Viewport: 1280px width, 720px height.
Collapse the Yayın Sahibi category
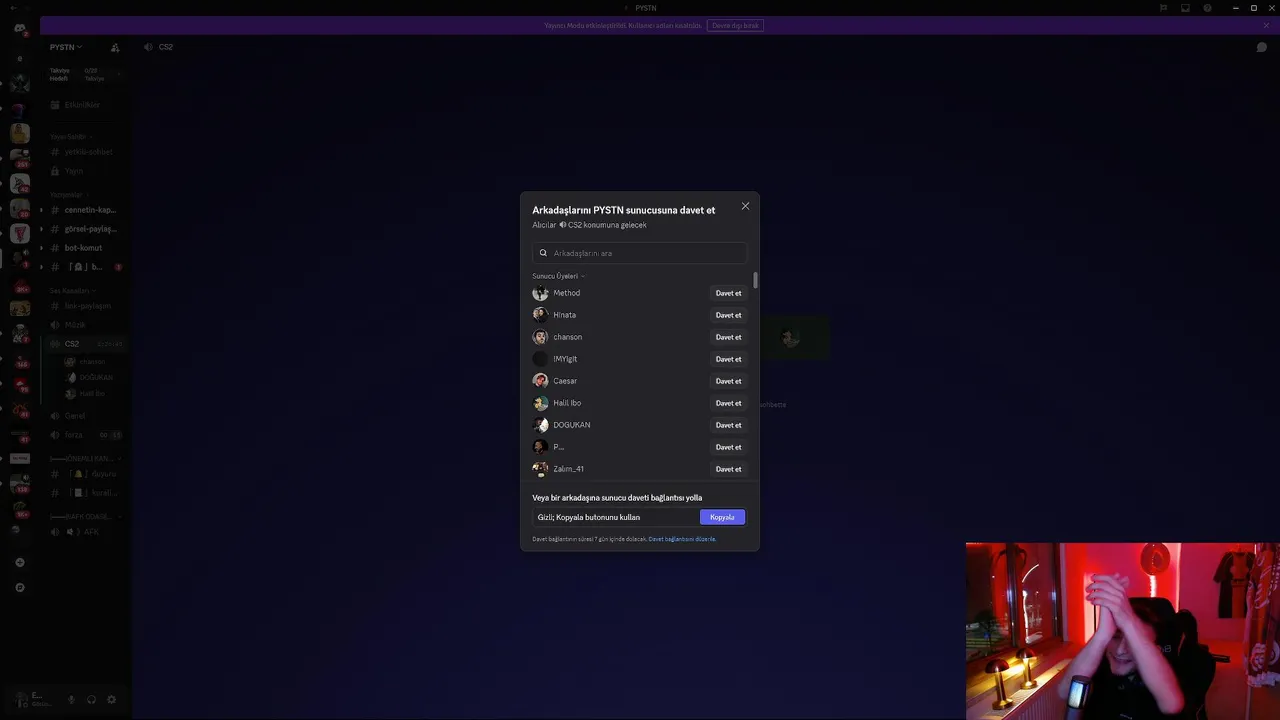click(71, 136)
